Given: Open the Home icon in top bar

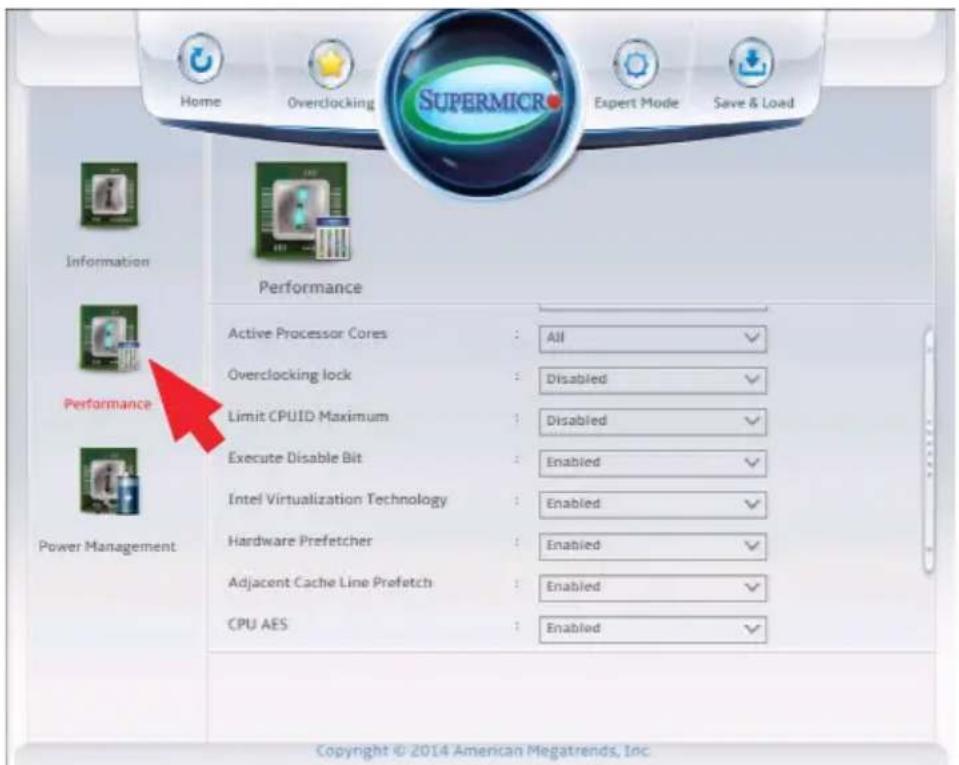Looking at the screenshot, I should coord(200,59).
